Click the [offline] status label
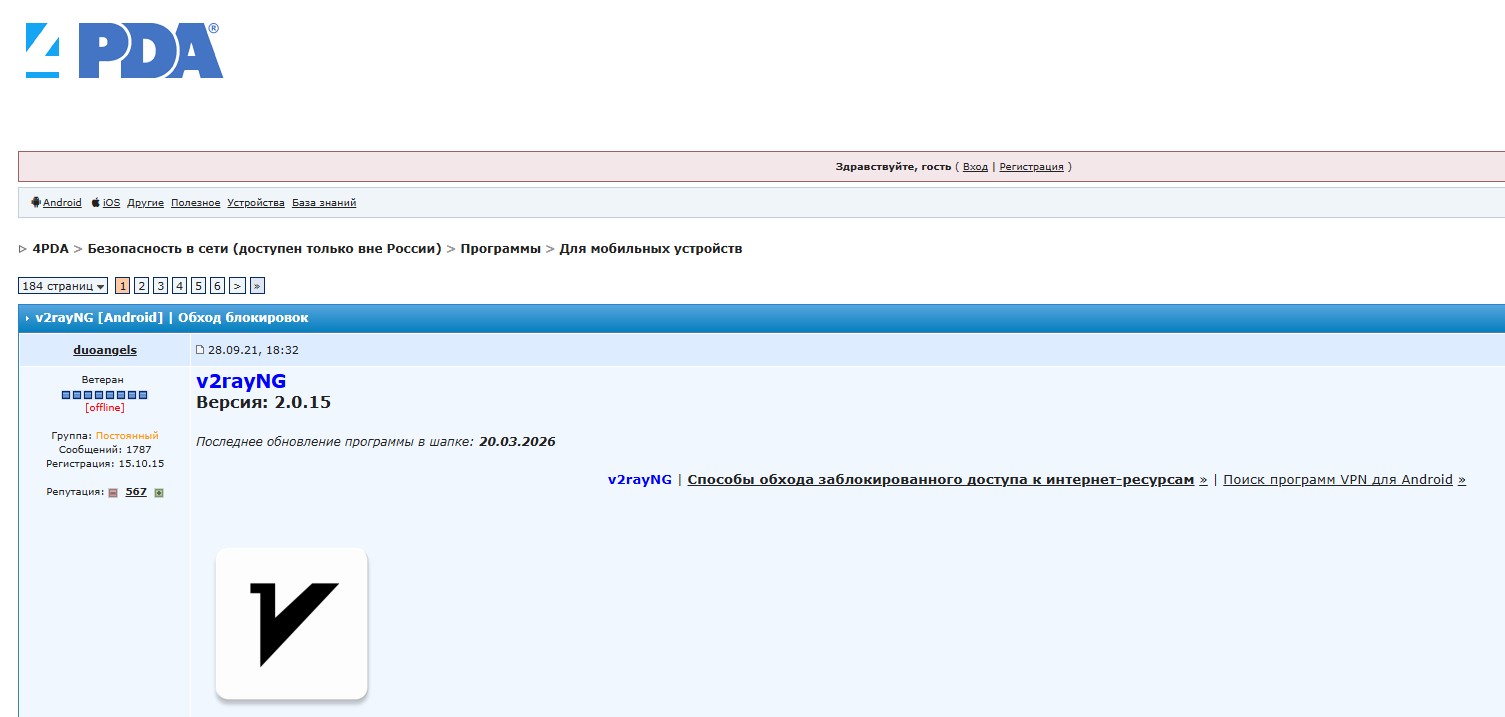Image resolution: width=1505 pixels, height=717 pixels. tap(105, 408)
